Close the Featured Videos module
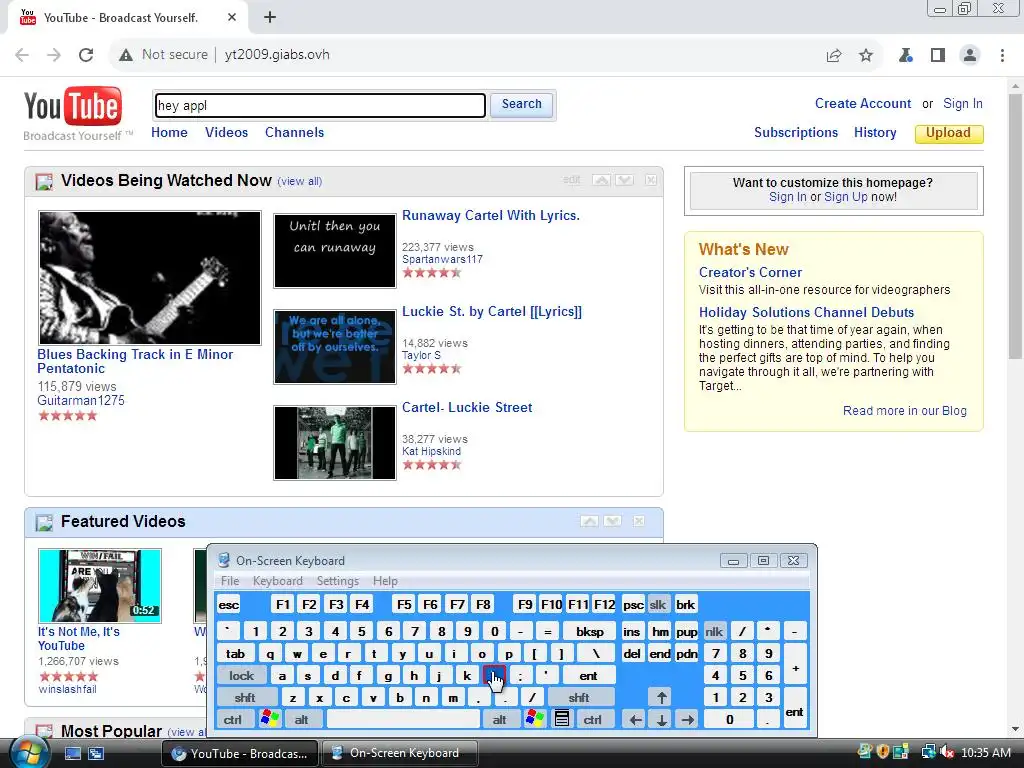 coord(639,520)
